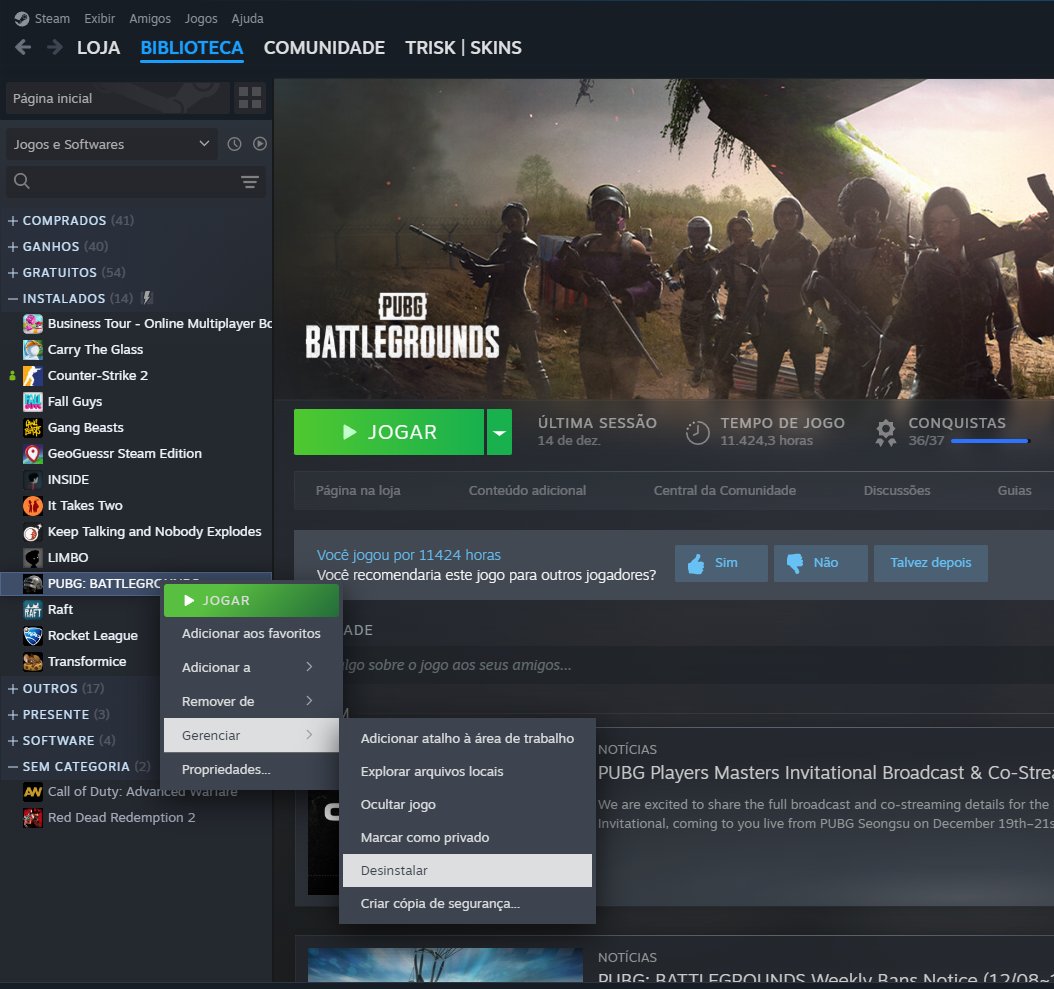The width and height of the screenshot is (1054, 989).
Task: Sort by recent activity clock icon
Action: (x=234, y=144)
